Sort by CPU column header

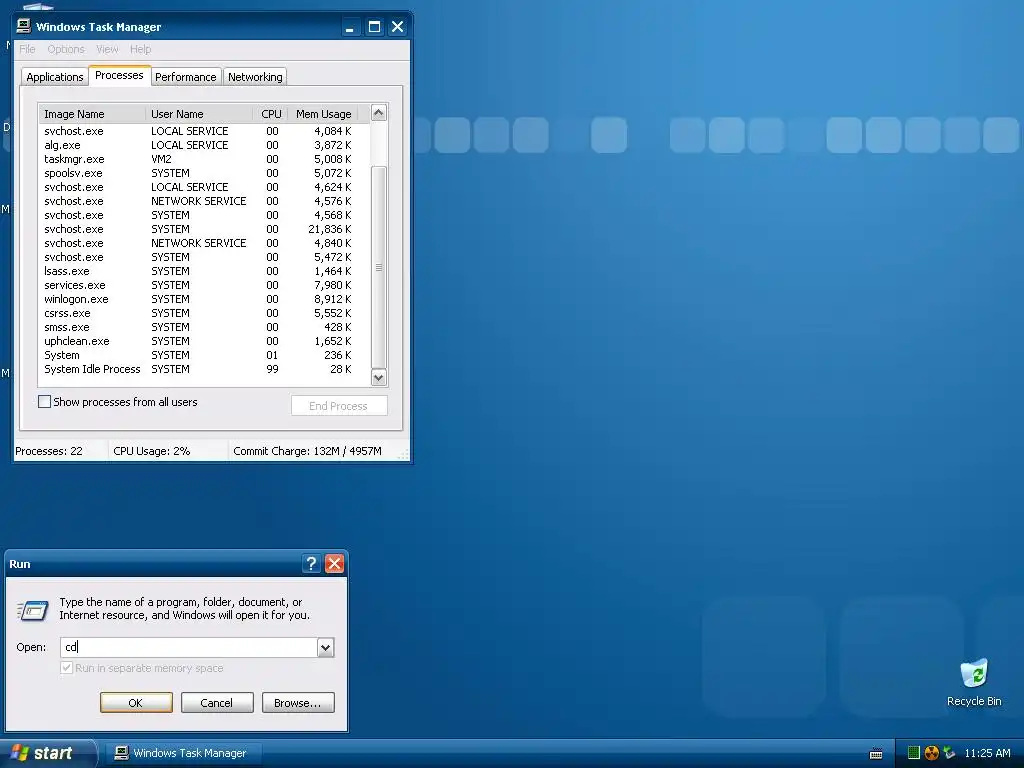click(x=271, y=114)
